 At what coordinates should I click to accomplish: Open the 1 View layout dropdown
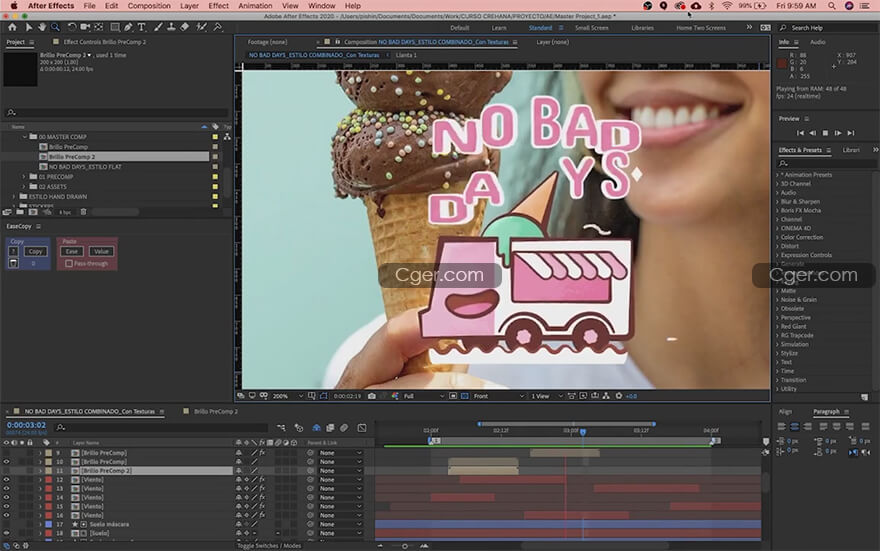pyautogui.click(x=547, y=396)
